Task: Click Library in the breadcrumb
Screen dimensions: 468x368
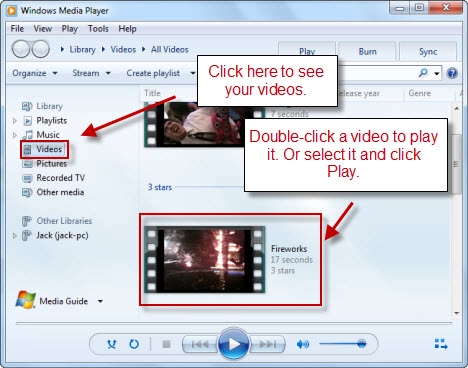Action: pos(82,49)
